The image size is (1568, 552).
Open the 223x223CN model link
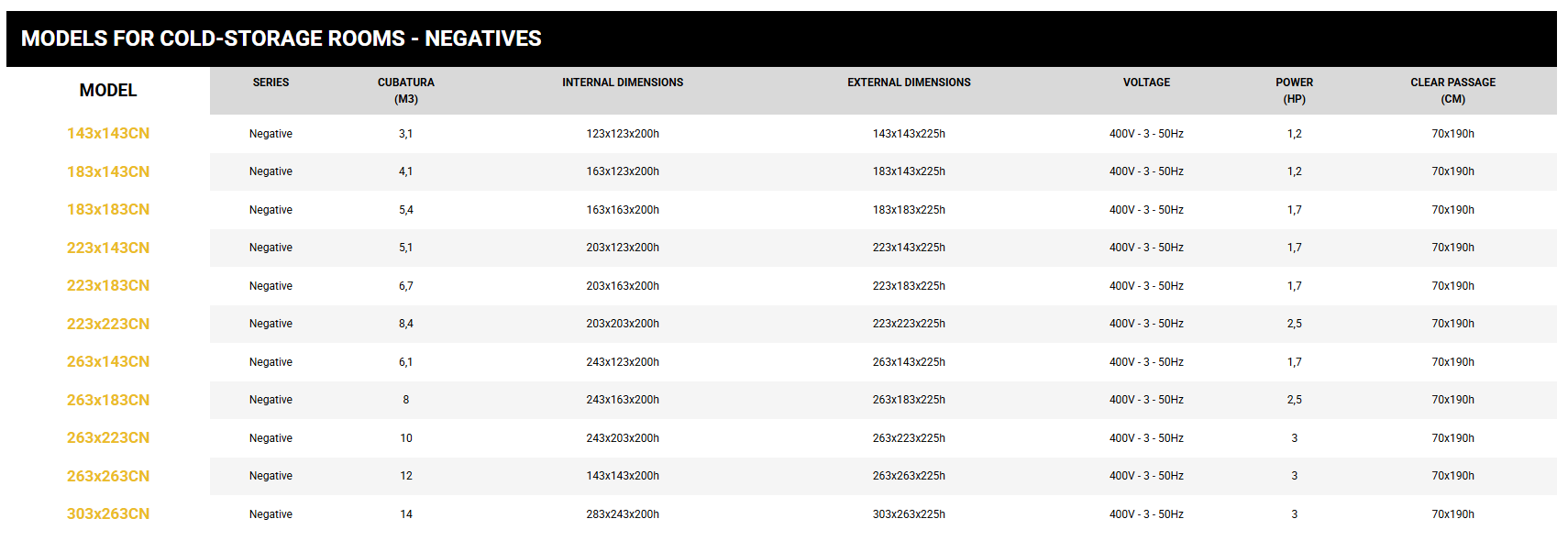(108, 324)
